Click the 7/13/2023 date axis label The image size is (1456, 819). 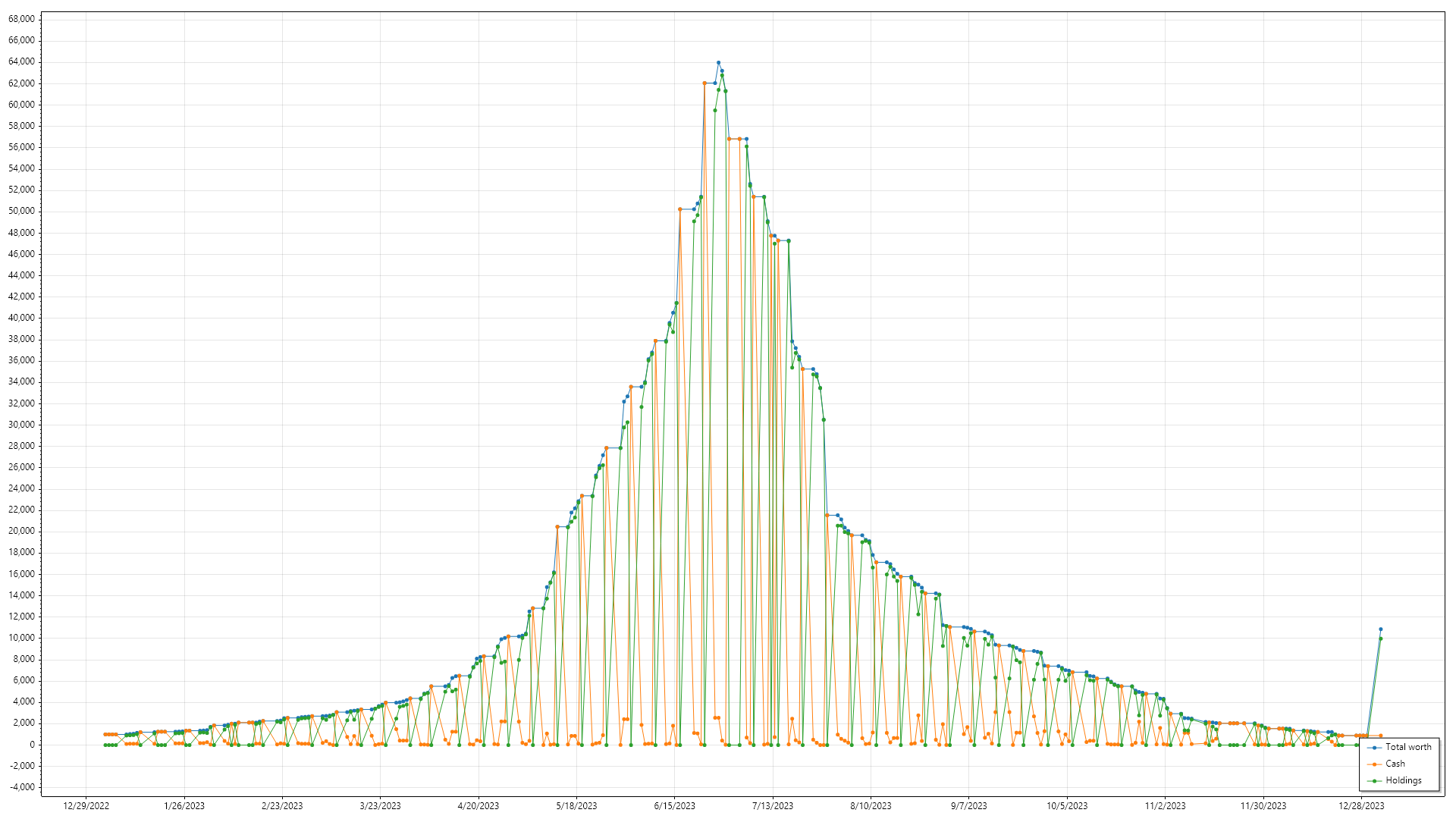772,806
